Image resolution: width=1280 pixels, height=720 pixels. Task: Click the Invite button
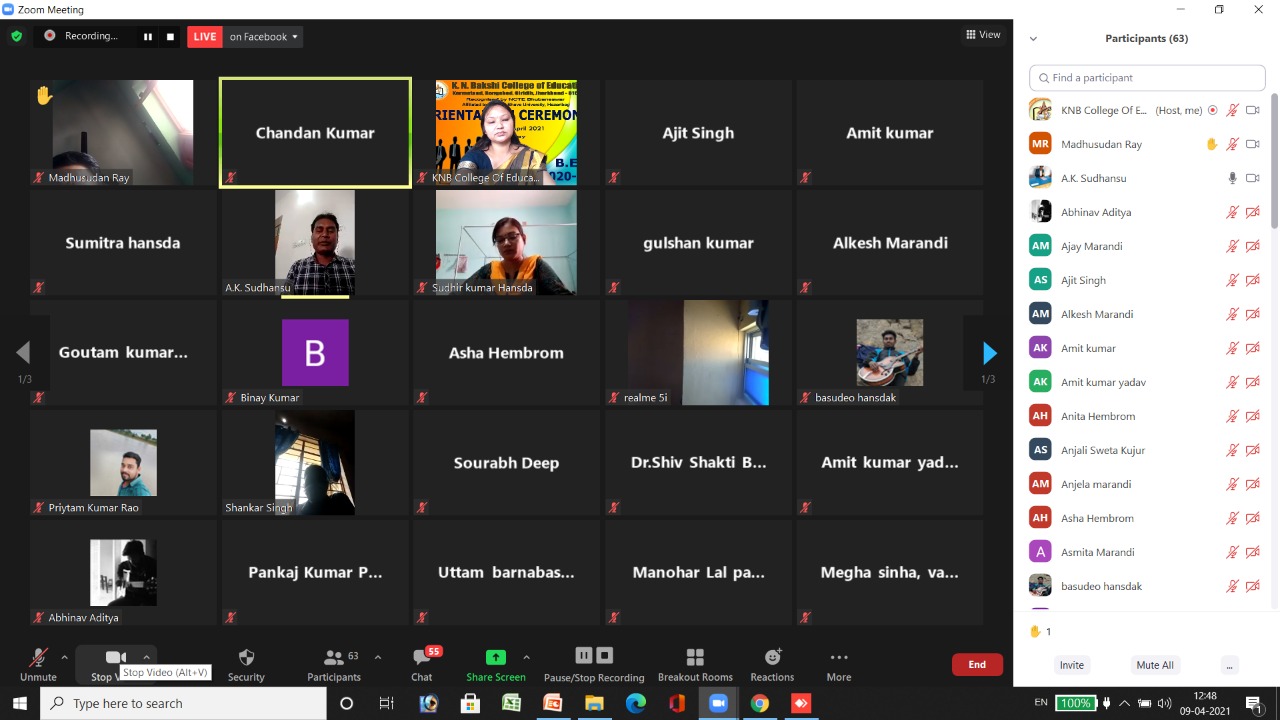(x=1071, y=665)
